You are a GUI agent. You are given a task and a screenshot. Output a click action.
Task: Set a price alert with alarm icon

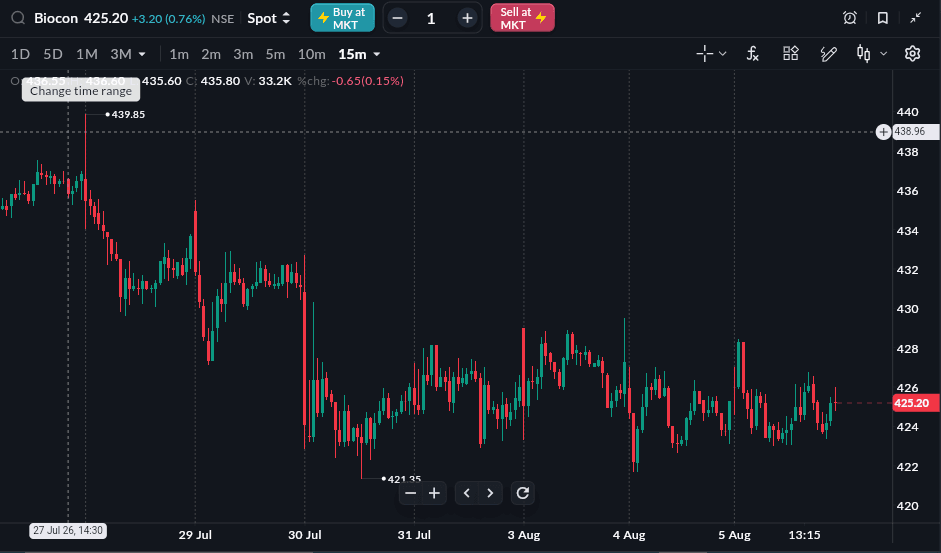coord(850,18)
